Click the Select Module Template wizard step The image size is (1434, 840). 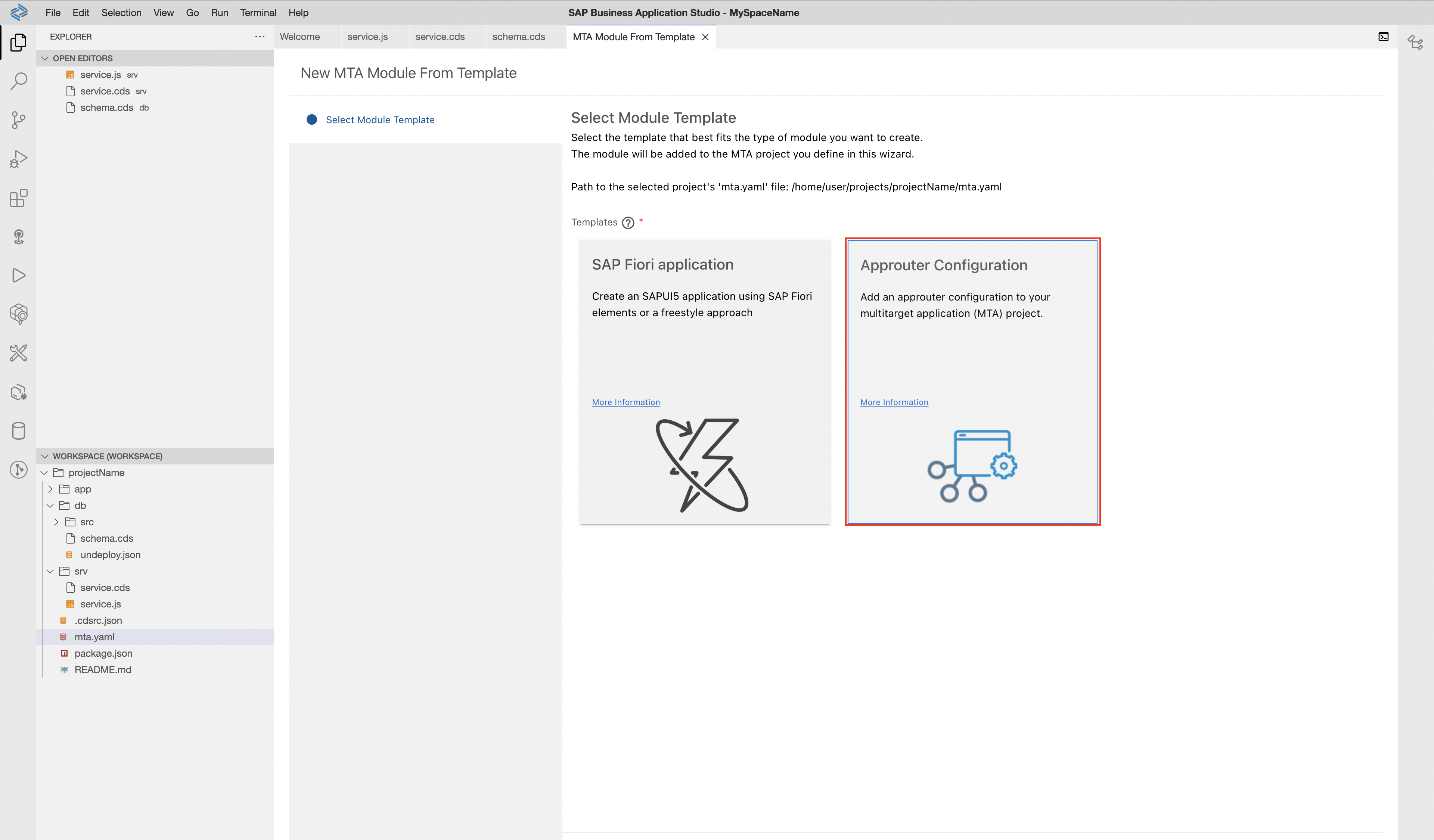tap(380, 120)
